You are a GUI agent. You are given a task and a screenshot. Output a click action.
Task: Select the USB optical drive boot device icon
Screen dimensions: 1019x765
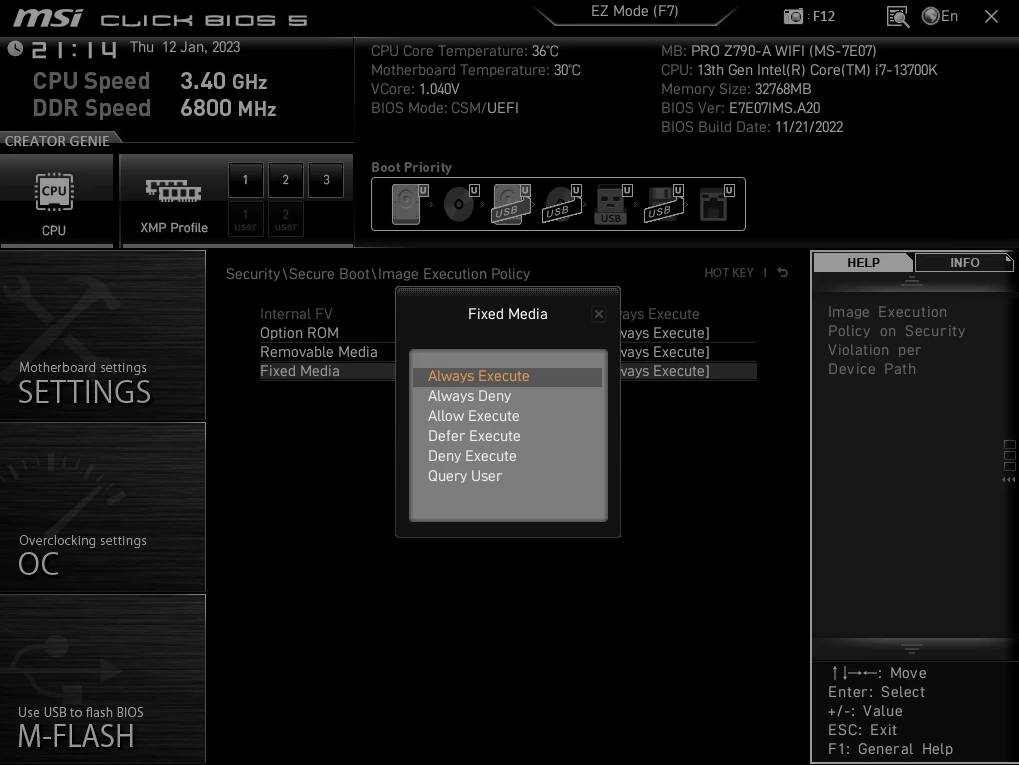click(x=563, y=204)
